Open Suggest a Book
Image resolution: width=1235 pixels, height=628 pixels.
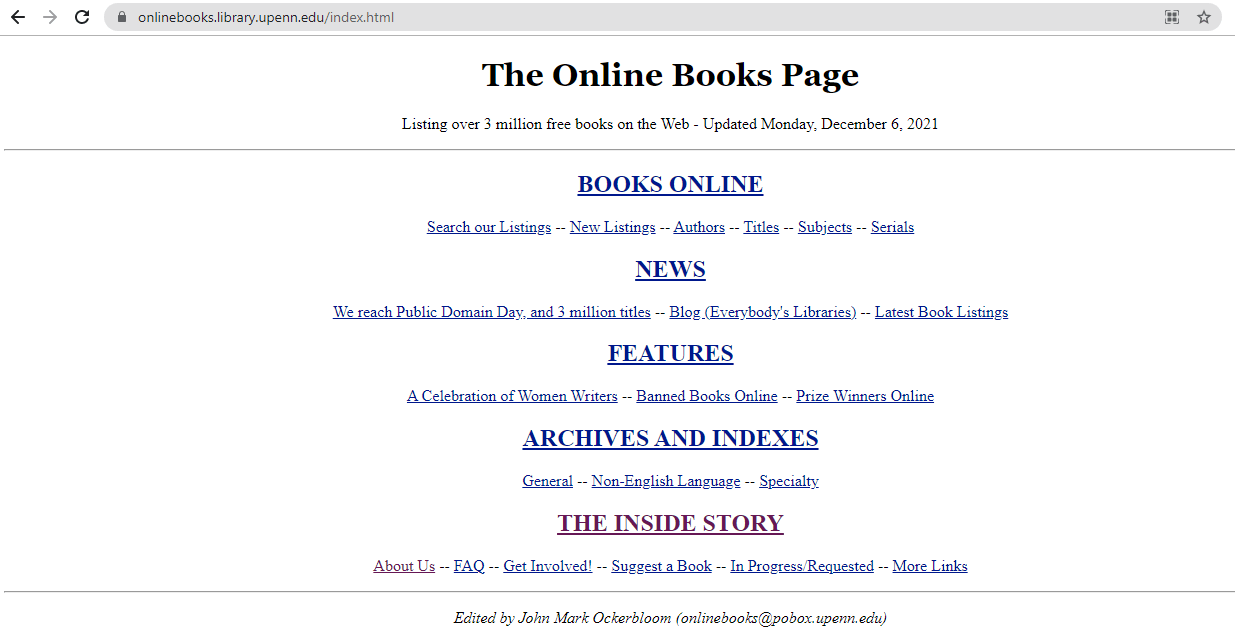pyautogui.click(x=662, y=566)
